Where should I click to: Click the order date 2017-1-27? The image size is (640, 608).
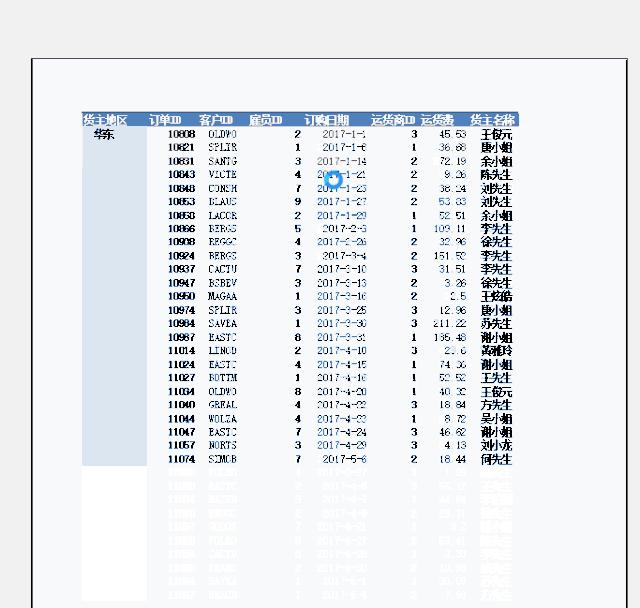click(342, 202)
